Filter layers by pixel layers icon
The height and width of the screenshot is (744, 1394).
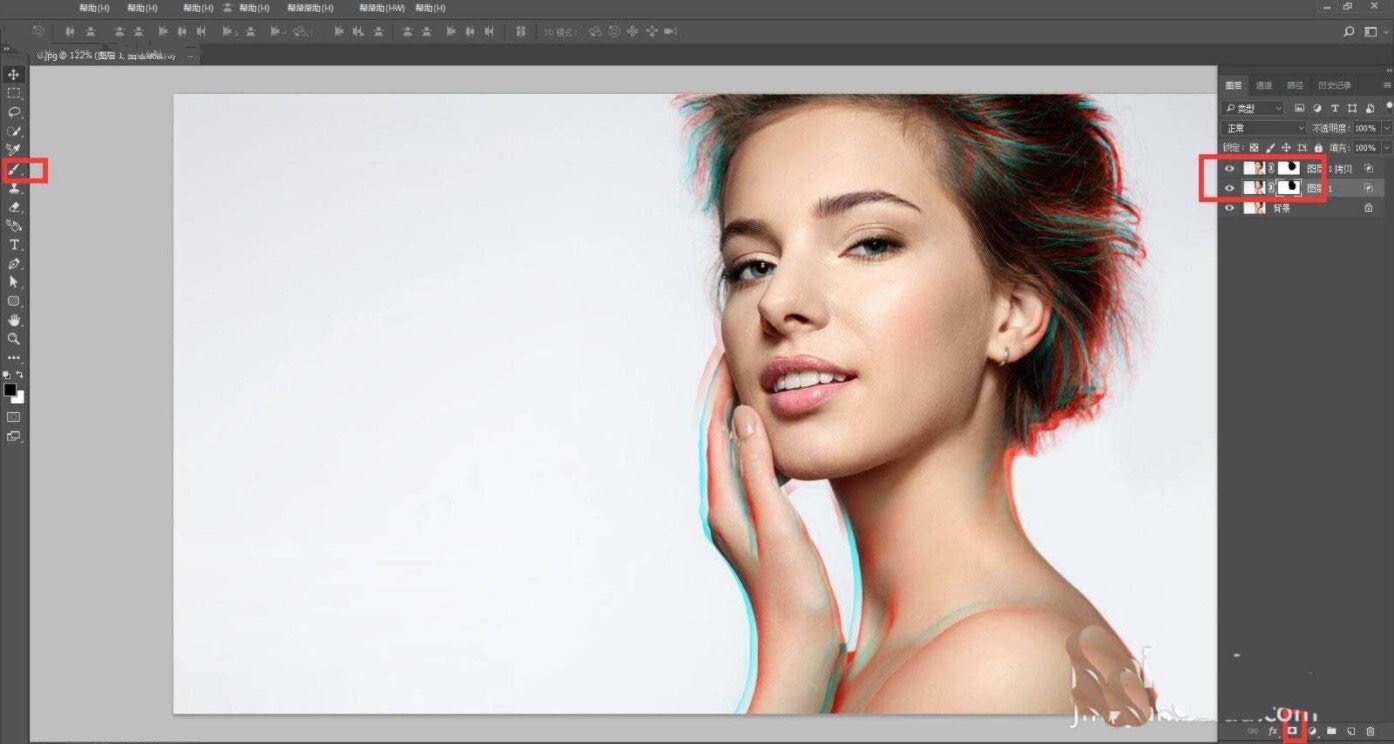click(1299, 108)
